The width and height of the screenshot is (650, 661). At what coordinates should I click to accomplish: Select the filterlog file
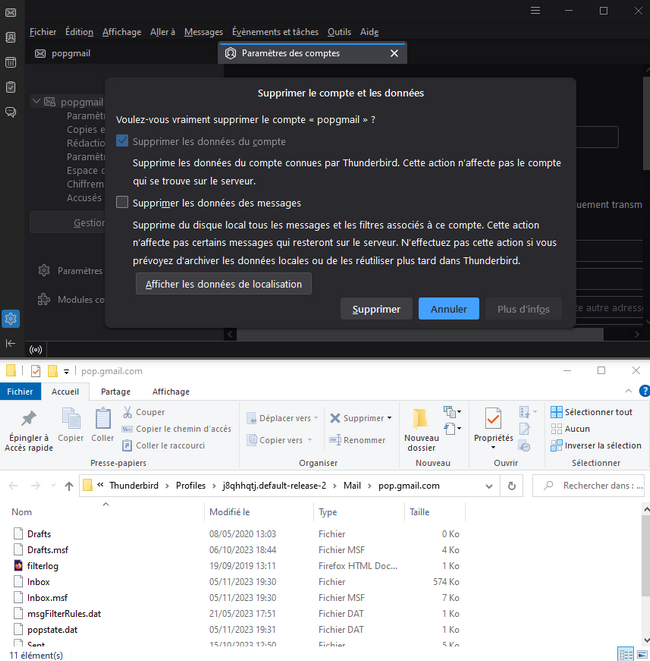pyautogui.click(x=43, y=566)
